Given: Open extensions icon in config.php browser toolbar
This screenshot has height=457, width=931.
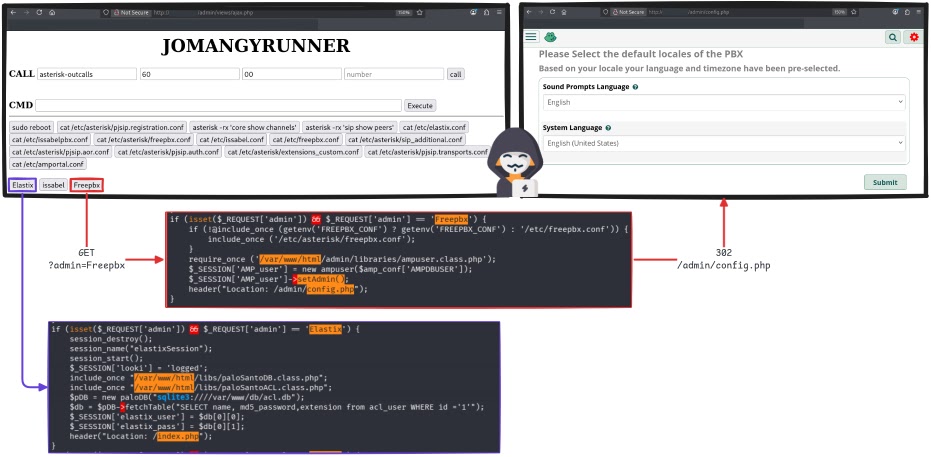Looking at the screenshot, I should point(907,12).
